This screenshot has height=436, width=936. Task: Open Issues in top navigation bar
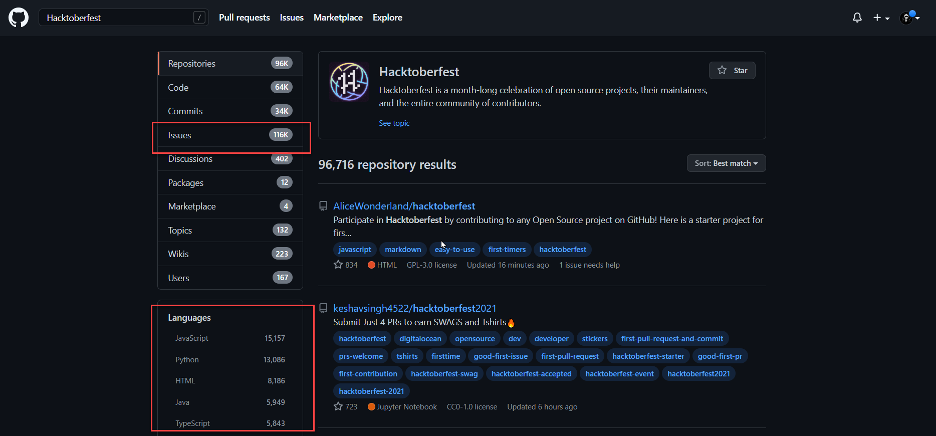pos(291,18)
